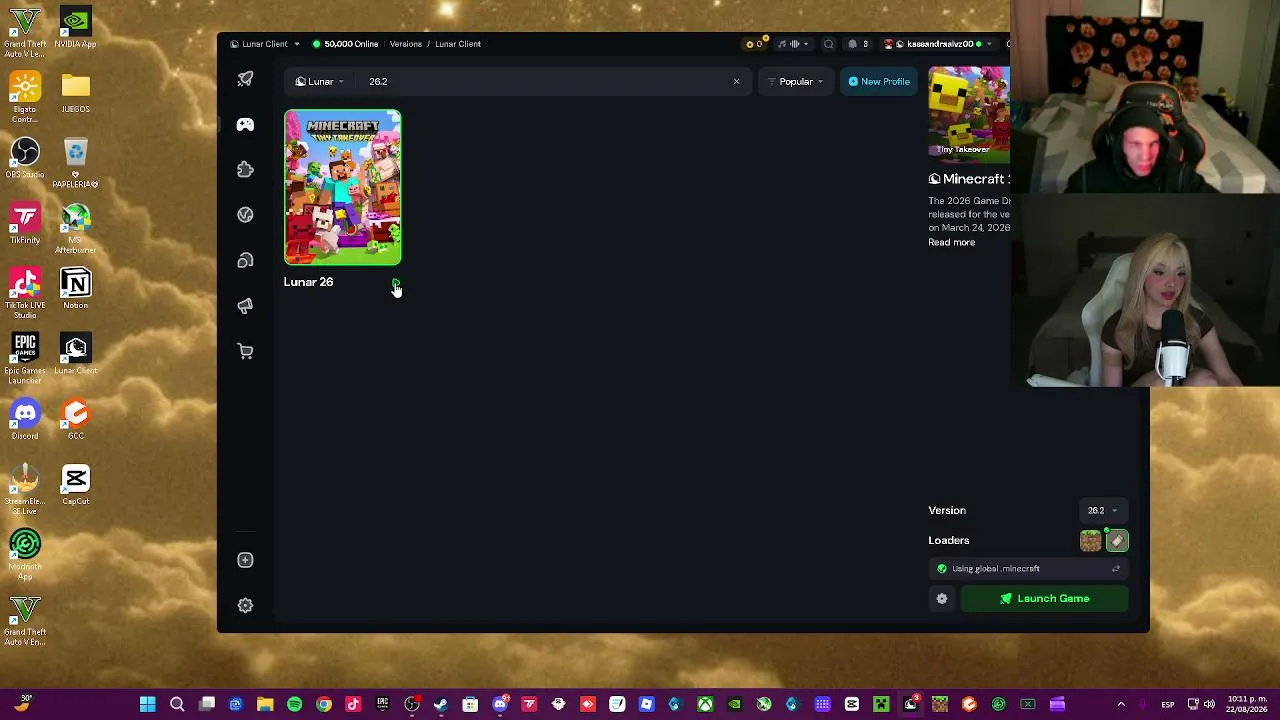Click the switch arrows beside Using global .minecraft
This screenshot has height=720, width=1280.
[x=1116, y=569]
